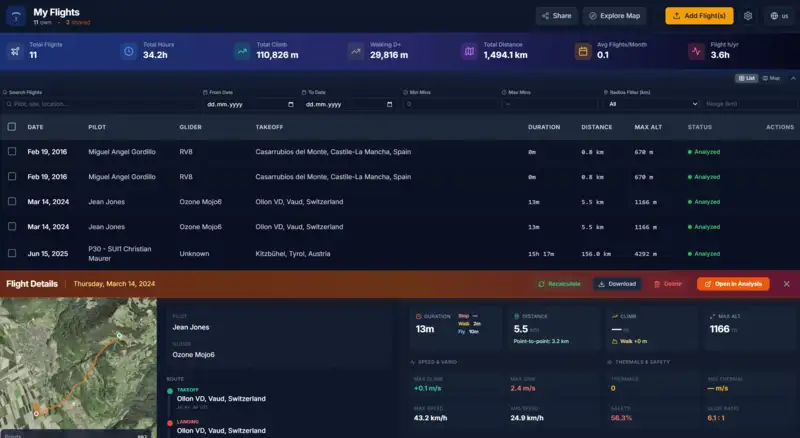Sort by the MAX ALT column header
Screen dimensions: 800x438
648,127
